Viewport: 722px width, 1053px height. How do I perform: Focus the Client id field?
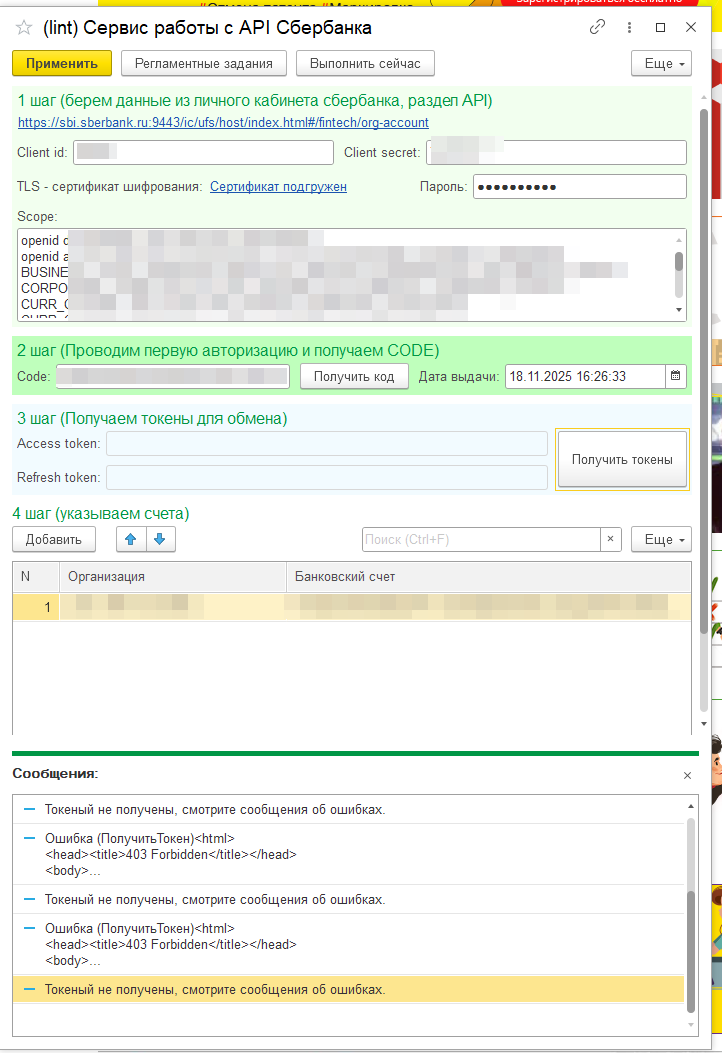(204, 152)
